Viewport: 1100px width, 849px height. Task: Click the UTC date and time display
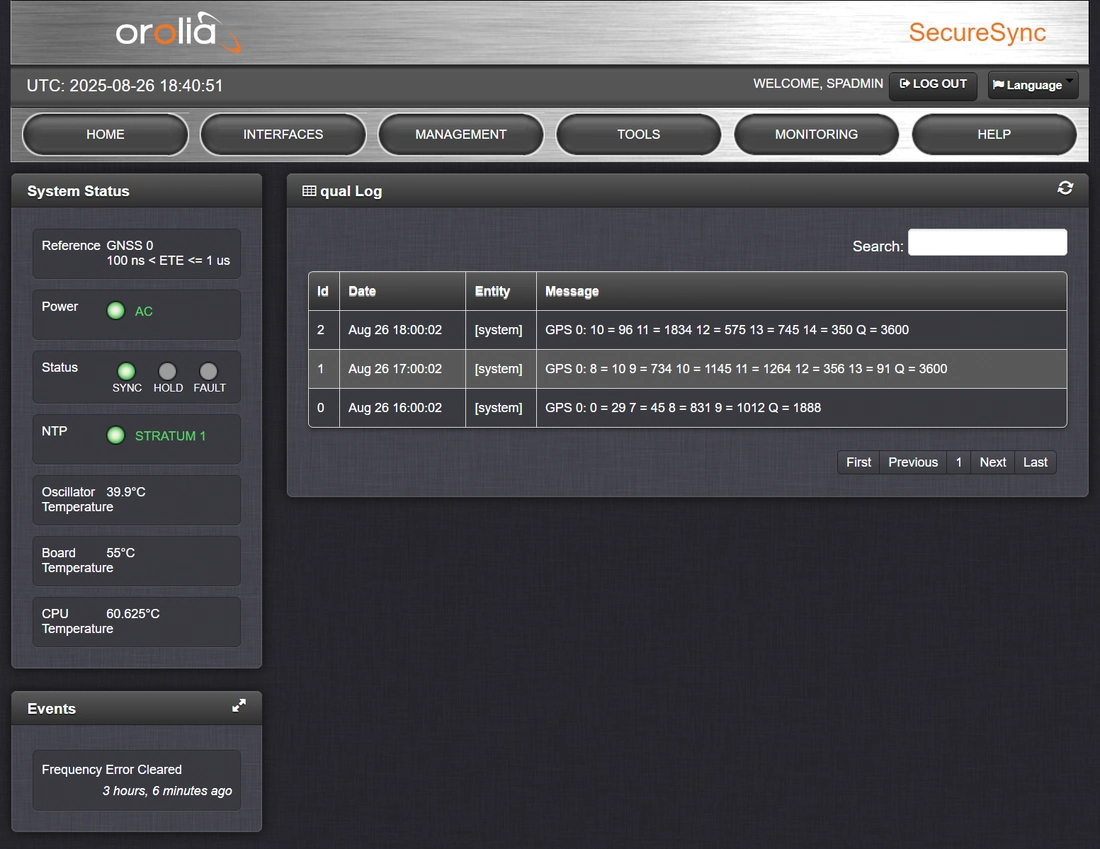(125, 86)
